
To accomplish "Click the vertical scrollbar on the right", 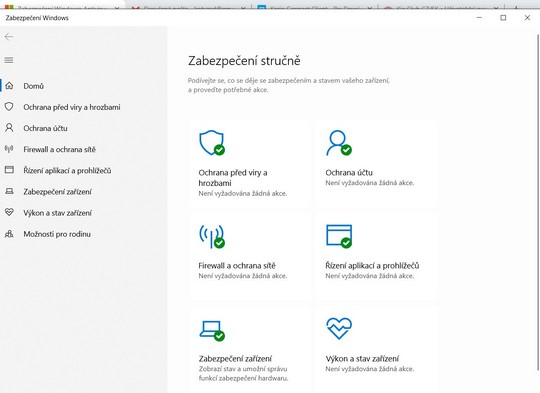I will (538, 203).
